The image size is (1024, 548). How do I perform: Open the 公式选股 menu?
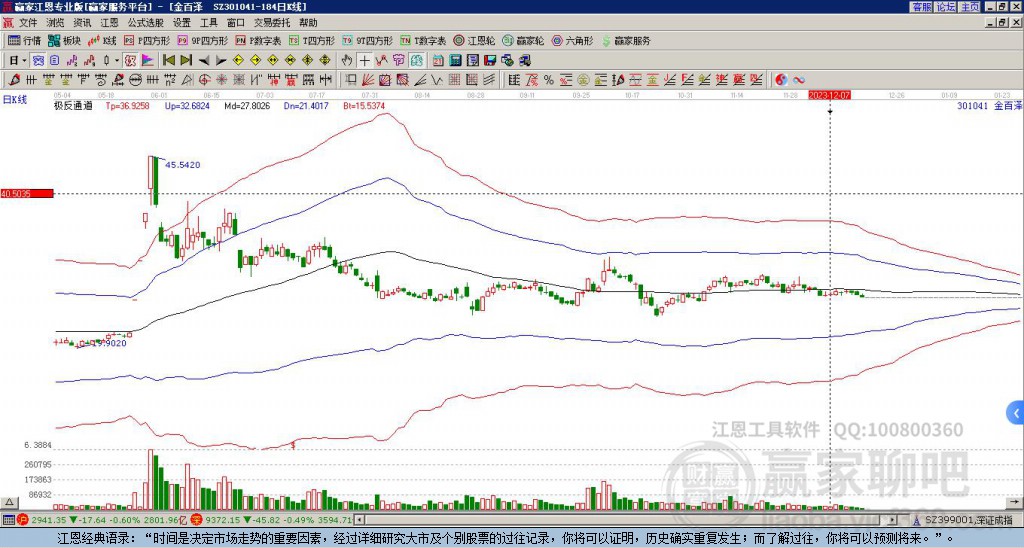click(146, 23)
